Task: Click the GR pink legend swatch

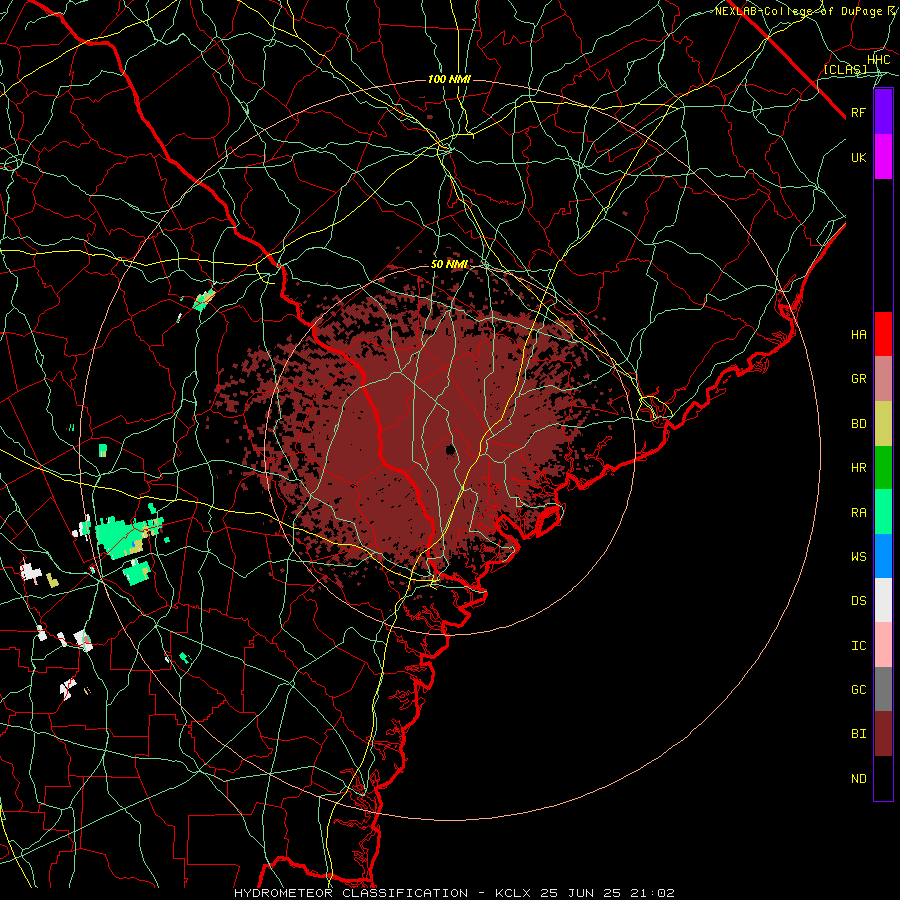Action: tap(883, 378)
